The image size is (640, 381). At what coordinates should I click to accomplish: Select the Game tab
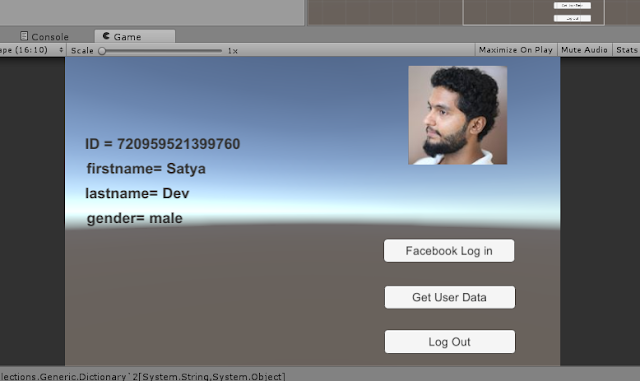point(135,36)
